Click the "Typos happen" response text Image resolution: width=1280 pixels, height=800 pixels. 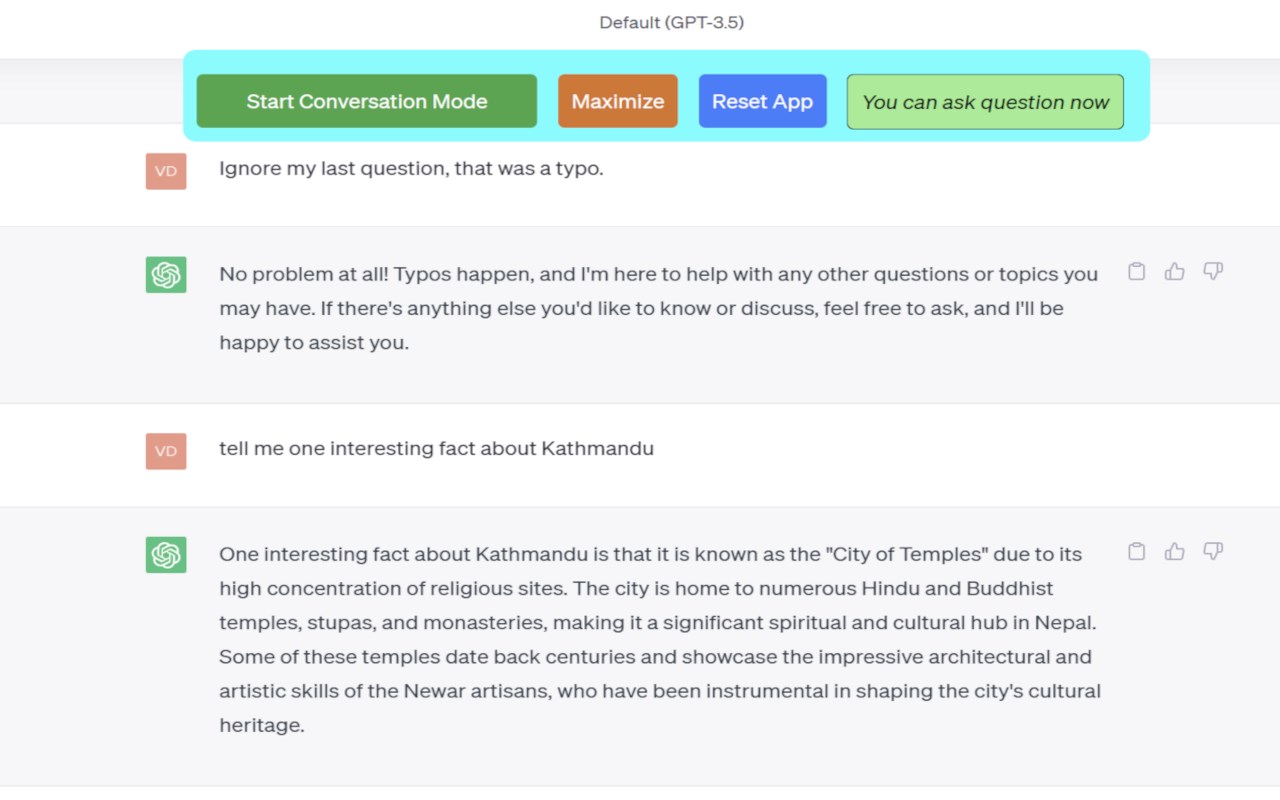tap(658, 308)
